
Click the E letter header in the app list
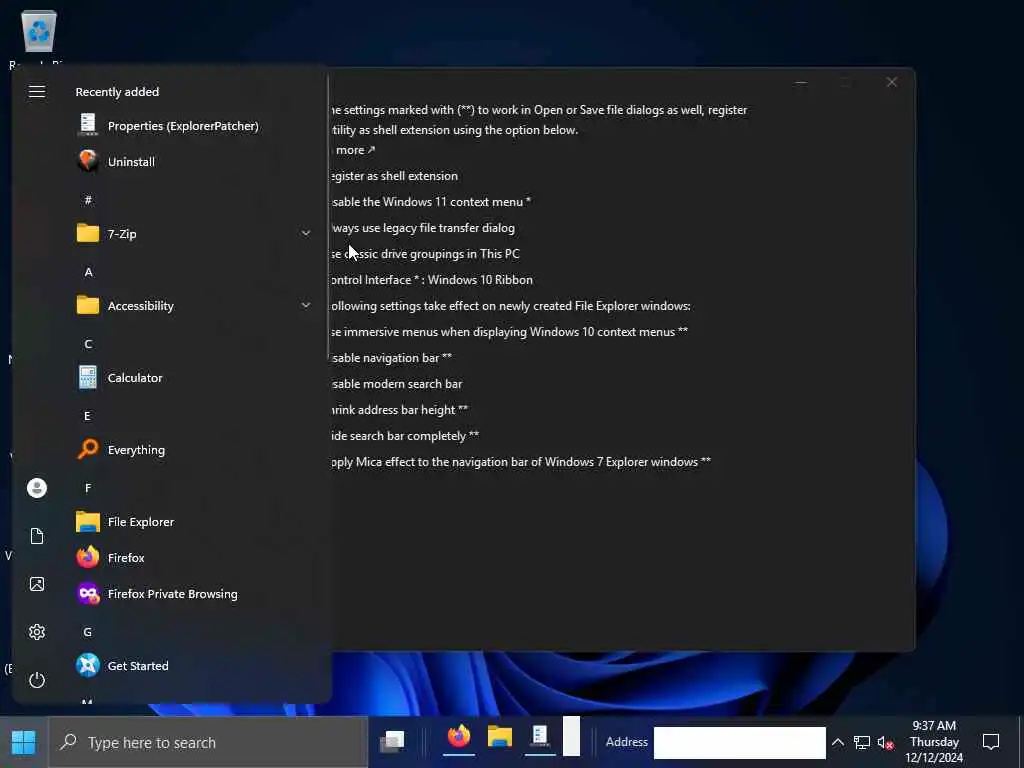tap(88, 415)
